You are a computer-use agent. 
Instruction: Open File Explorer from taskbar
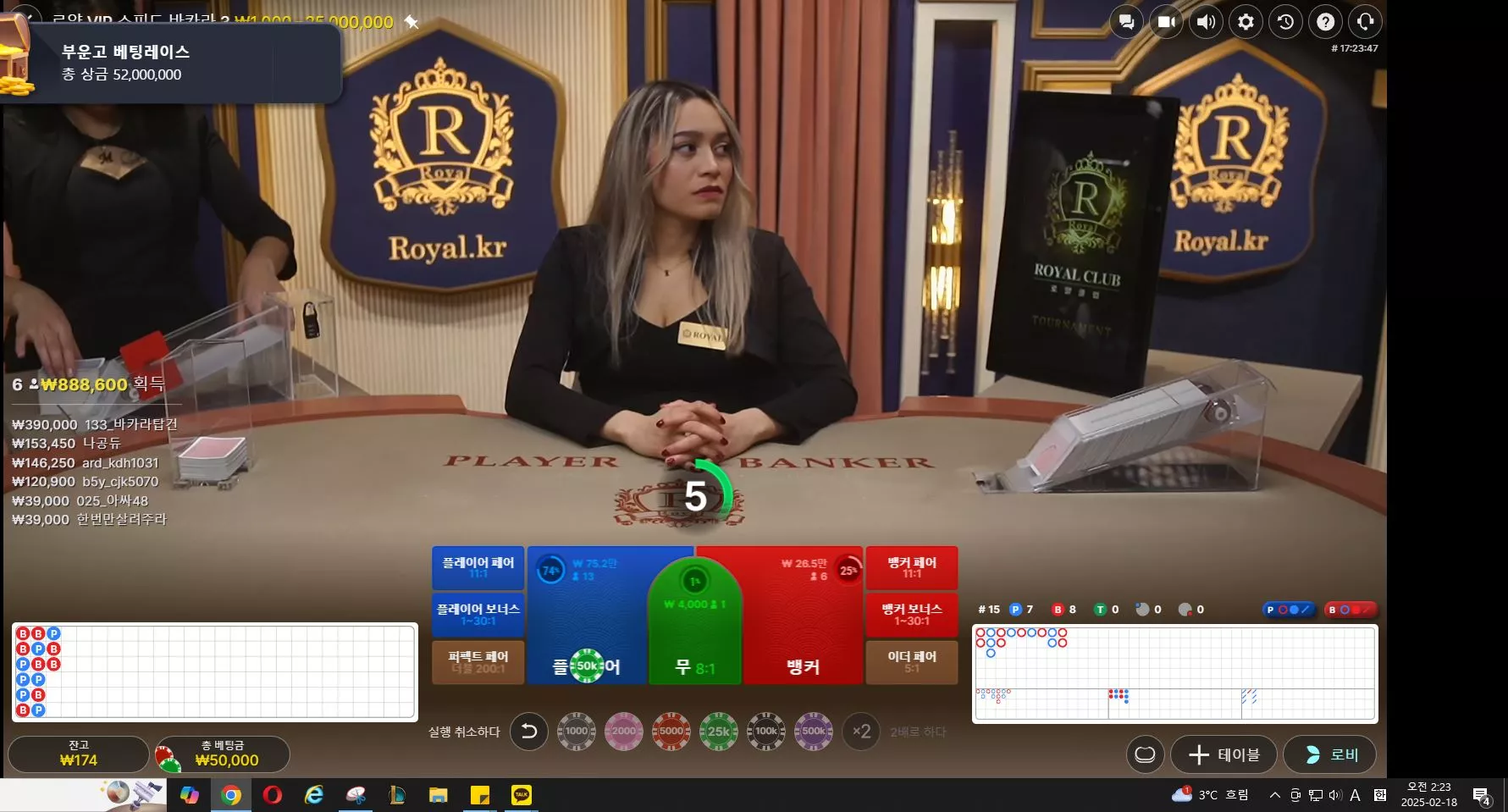click(x=438, y=795)
